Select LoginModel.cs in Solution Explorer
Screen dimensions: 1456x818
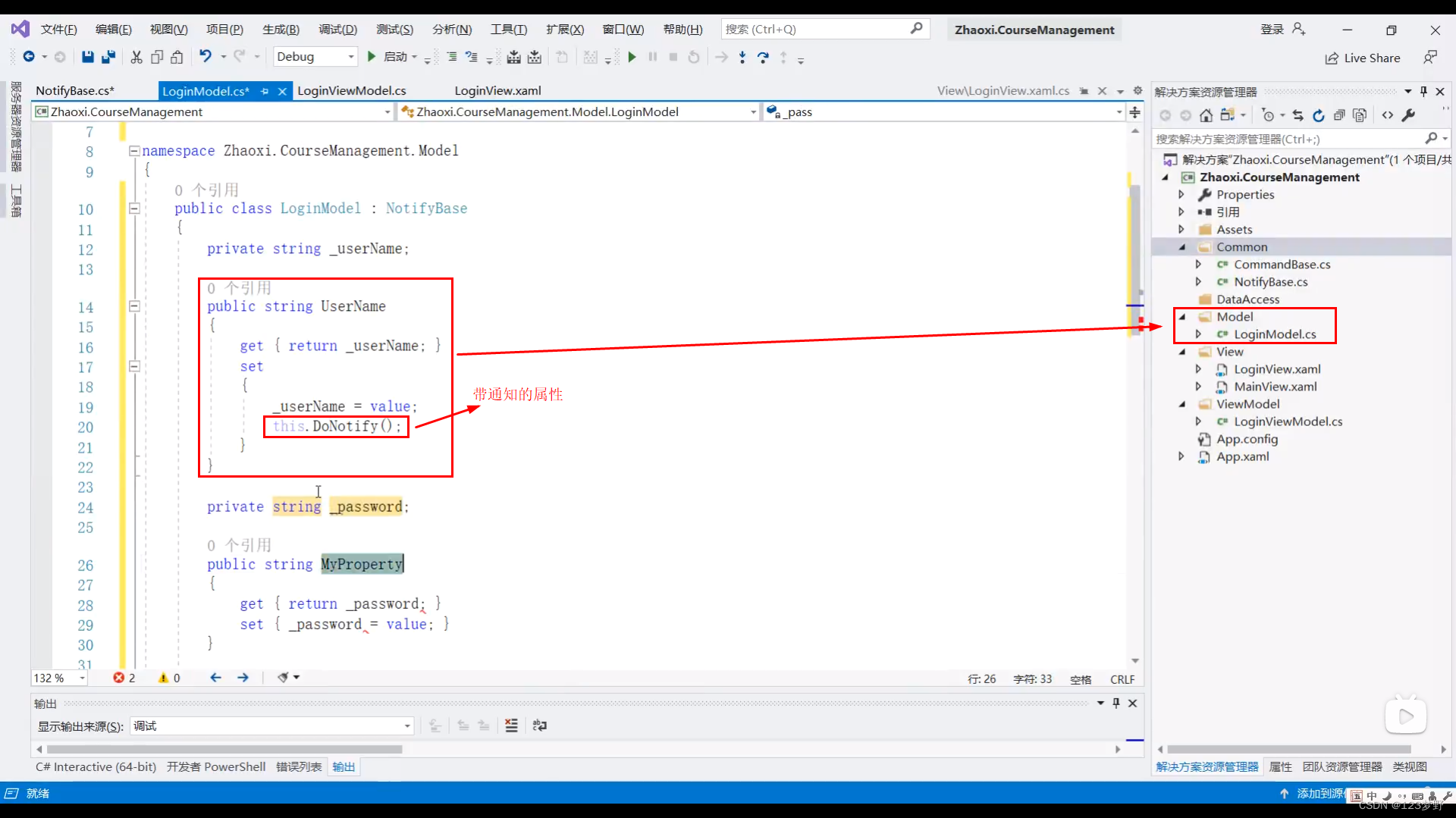(1274, 334)
